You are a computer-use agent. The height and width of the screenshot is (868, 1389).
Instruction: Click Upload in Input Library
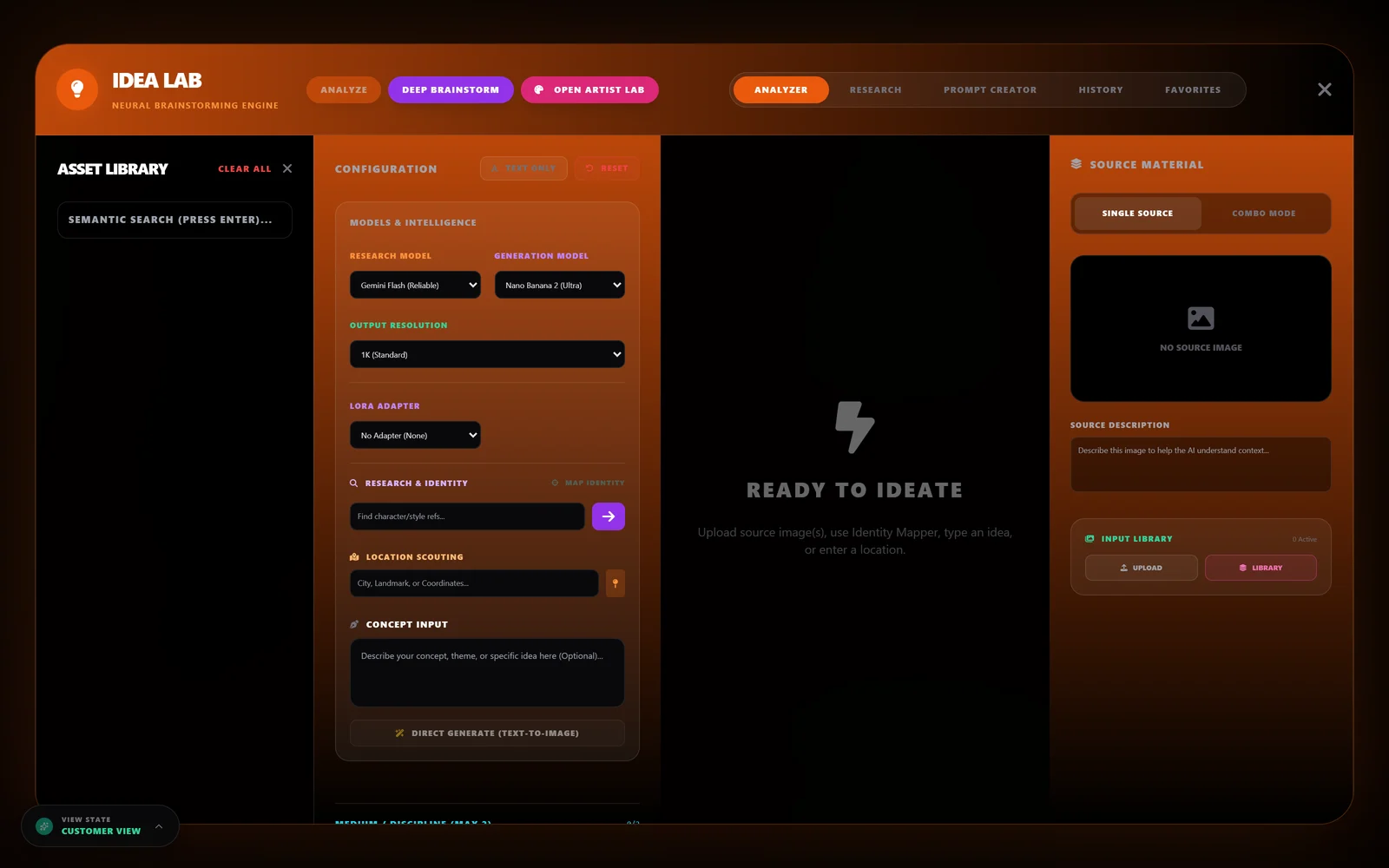pos(1141,568)
